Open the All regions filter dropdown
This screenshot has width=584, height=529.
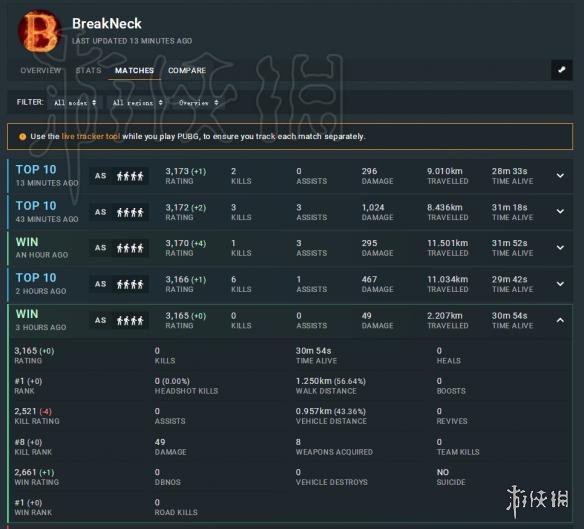point(137,102)
